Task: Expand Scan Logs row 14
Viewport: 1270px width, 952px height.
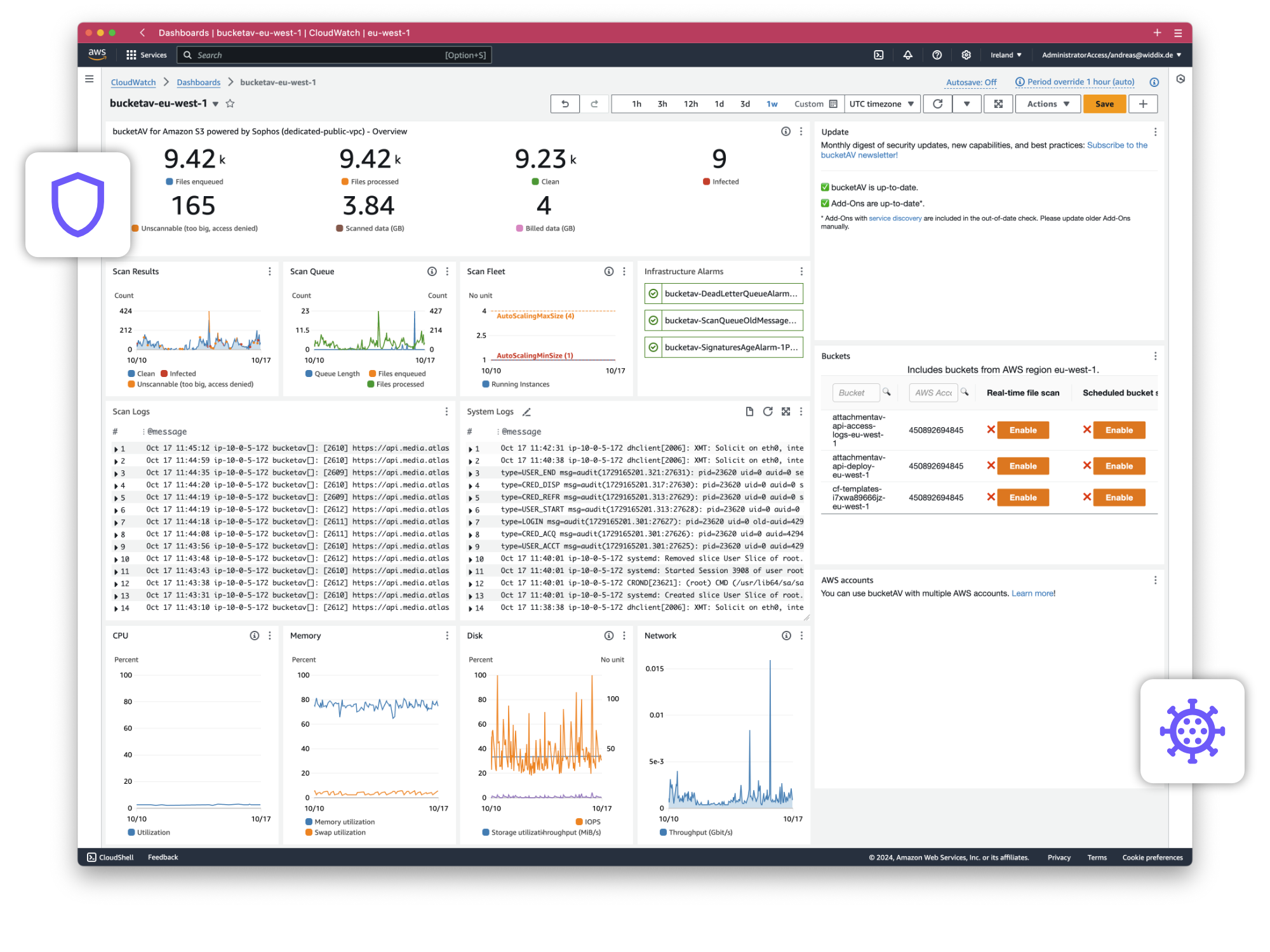Action: tap(116, 609)
